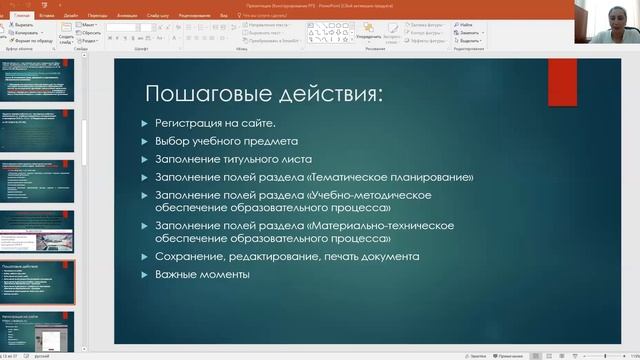Toggle bold formatting

pos(110,38)
